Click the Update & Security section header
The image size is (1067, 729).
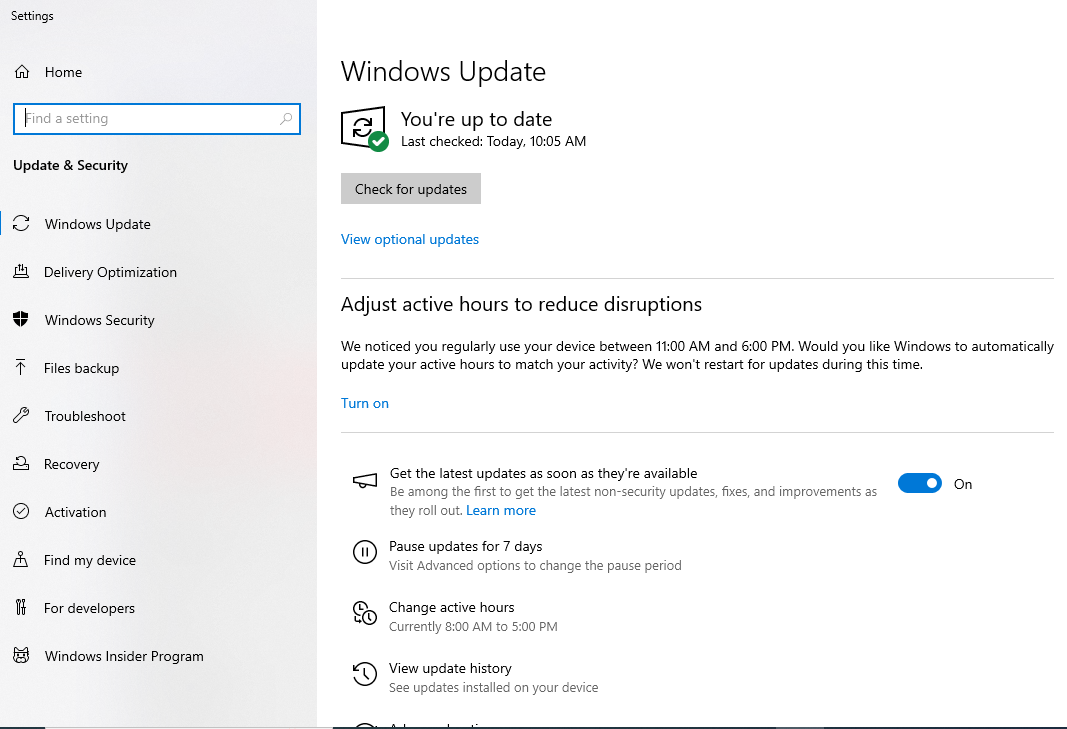pos(70,165)
